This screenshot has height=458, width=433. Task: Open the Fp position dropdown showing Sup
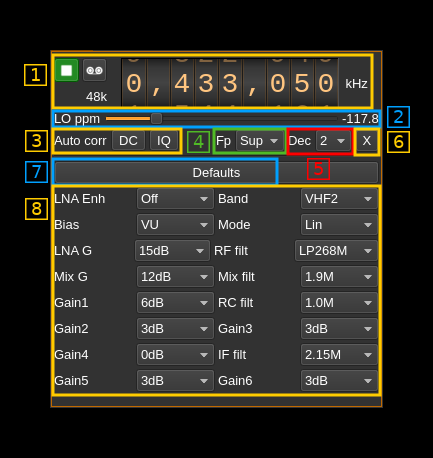[260, 141]
